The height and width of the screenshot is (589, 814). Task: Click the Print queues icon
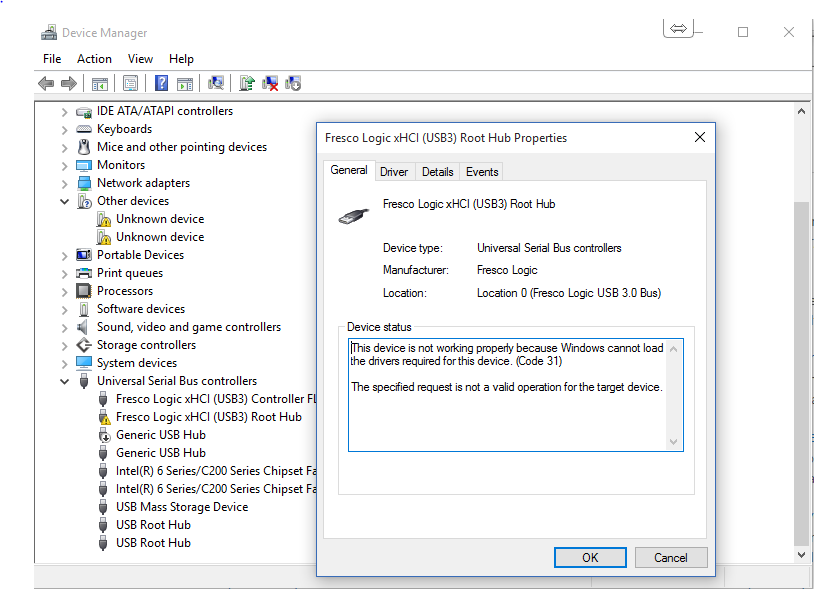click(x=84, y=273)
